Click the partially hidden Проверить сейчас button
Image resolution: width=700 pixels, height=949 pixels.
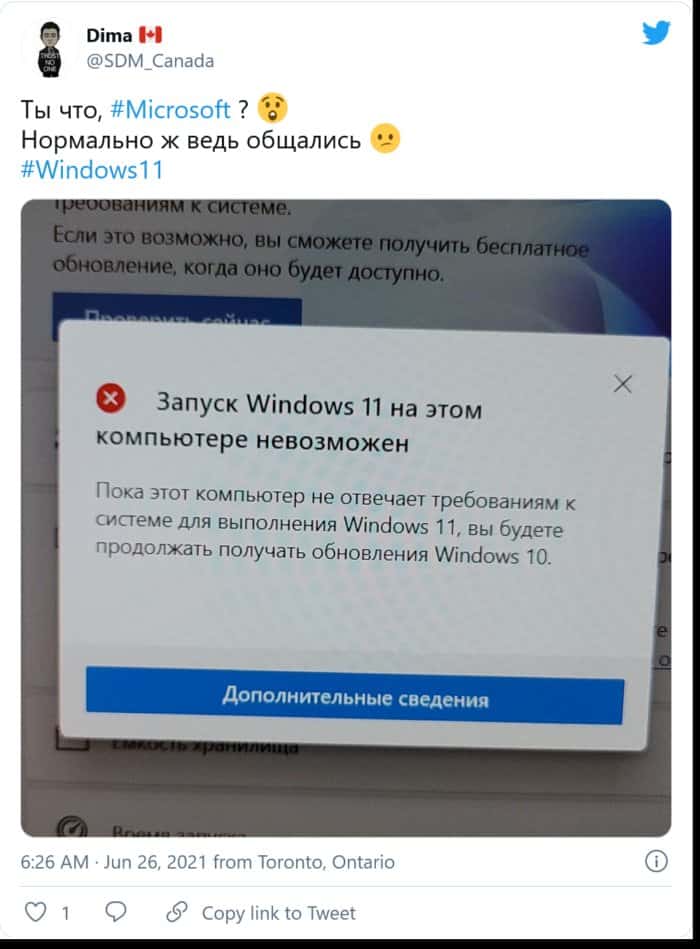point(177,309)
